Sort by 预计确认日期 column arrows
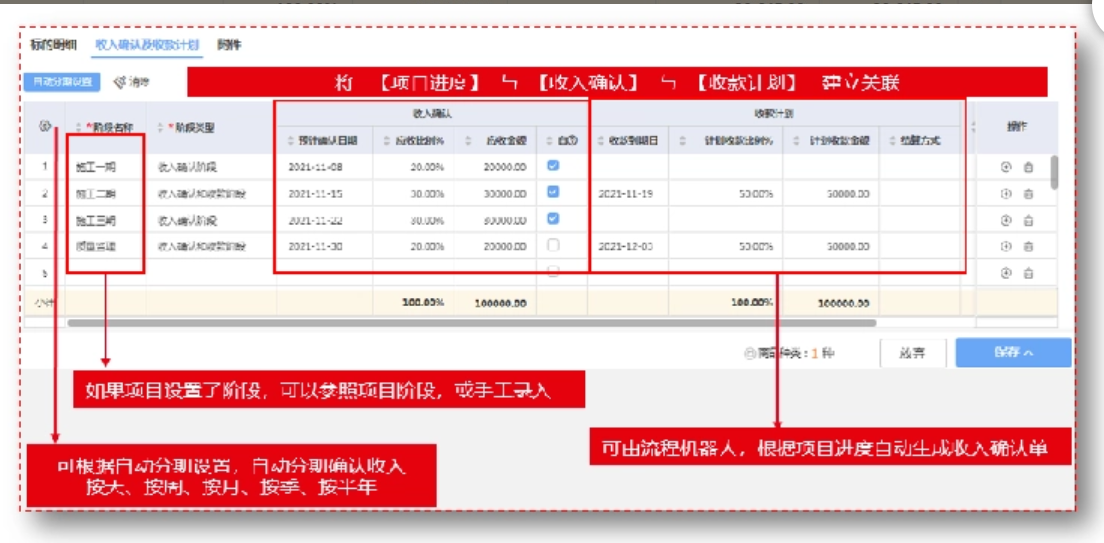 point(291,141)
